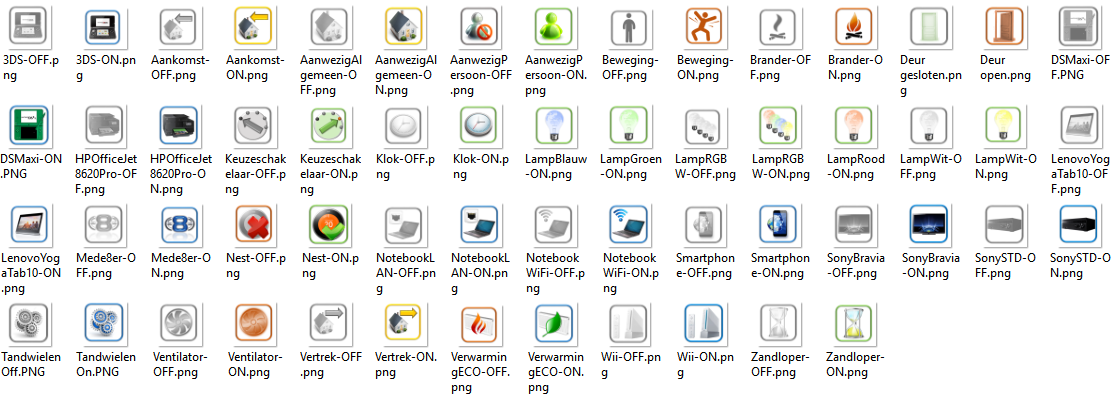Image resolution: width=1118 pixels, height=397 pixels.
Task: Click the DSMaxi-OFF.PNG grey floppy icon
Action: pos(1078,26)
